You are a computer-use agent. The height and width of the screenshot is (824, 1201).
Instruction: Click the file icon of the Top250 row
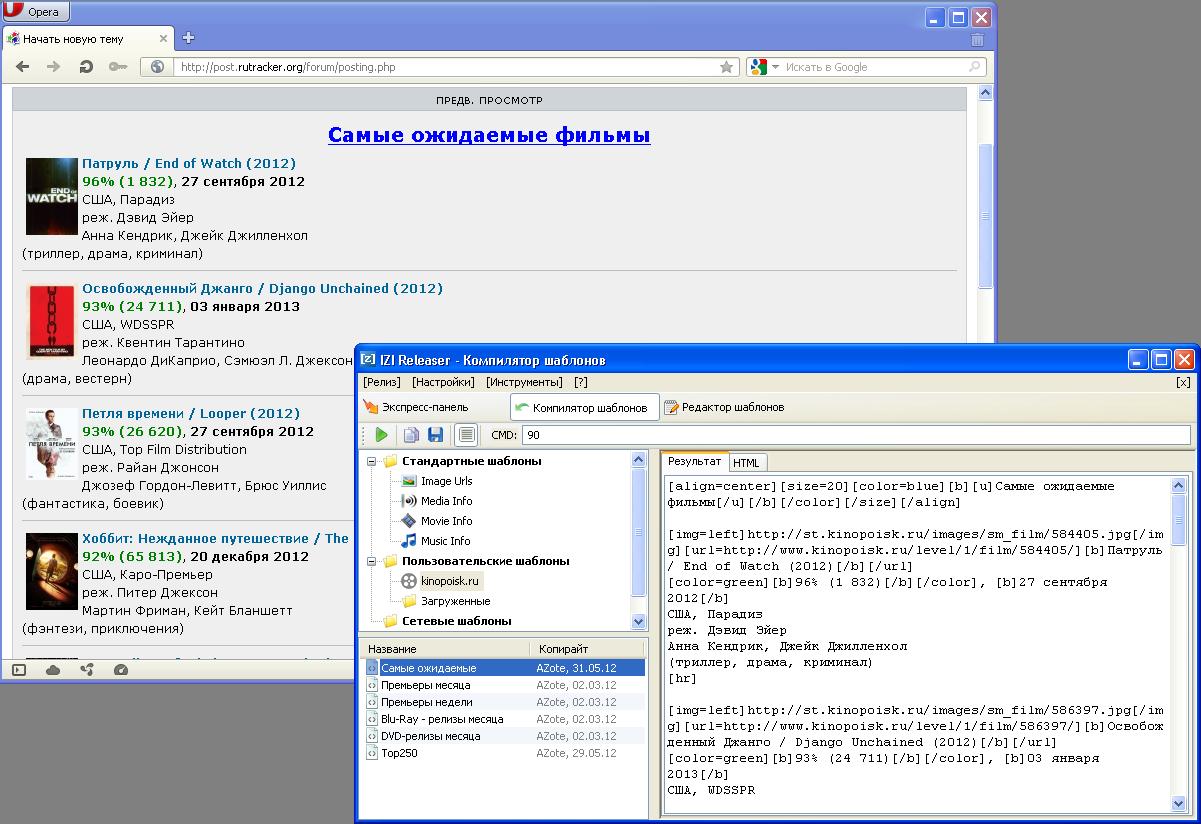(x=372, y=753)
